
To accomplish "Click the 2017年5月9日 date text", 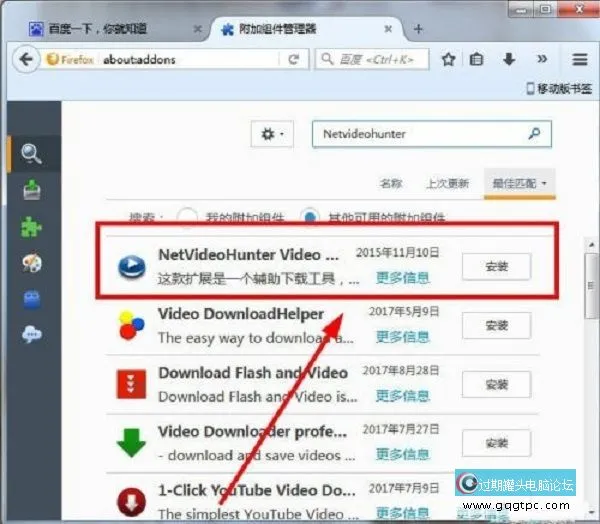I will [x=404, y=312].
